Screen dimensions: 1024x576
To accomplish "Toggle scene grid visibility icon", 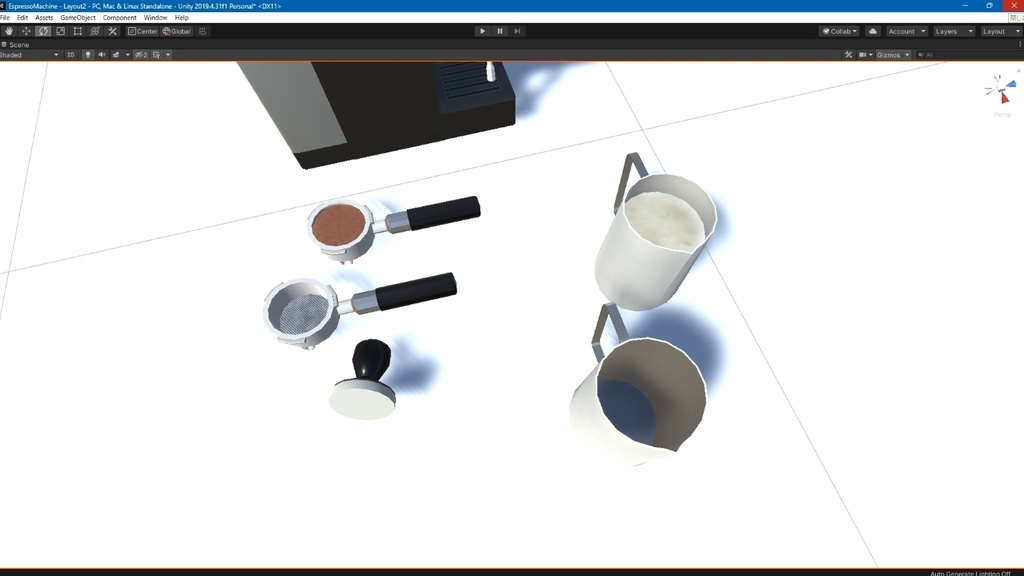I will 157,55.
